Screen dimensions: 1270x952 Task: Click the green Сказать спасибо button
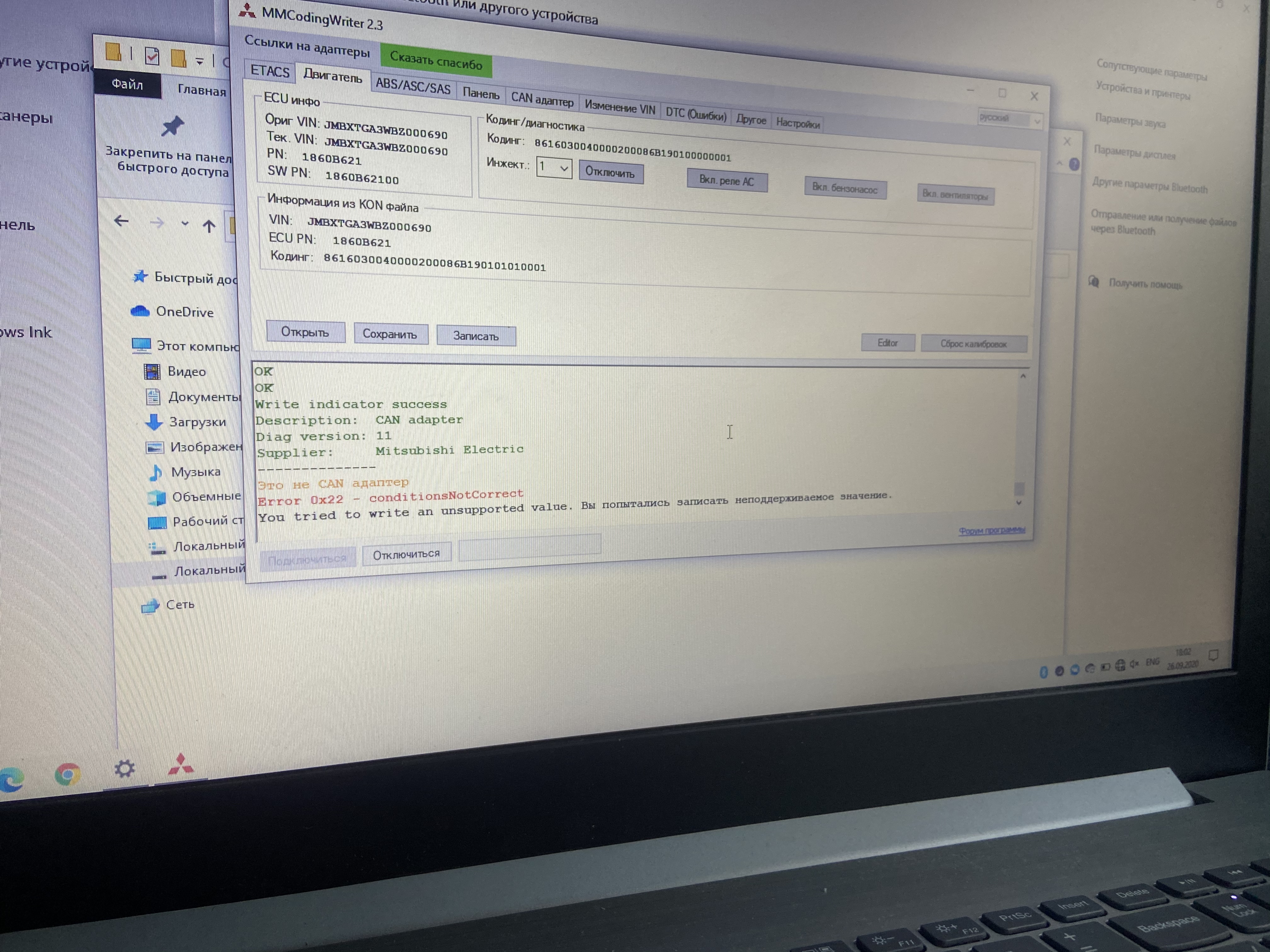(x=436, y=61)
